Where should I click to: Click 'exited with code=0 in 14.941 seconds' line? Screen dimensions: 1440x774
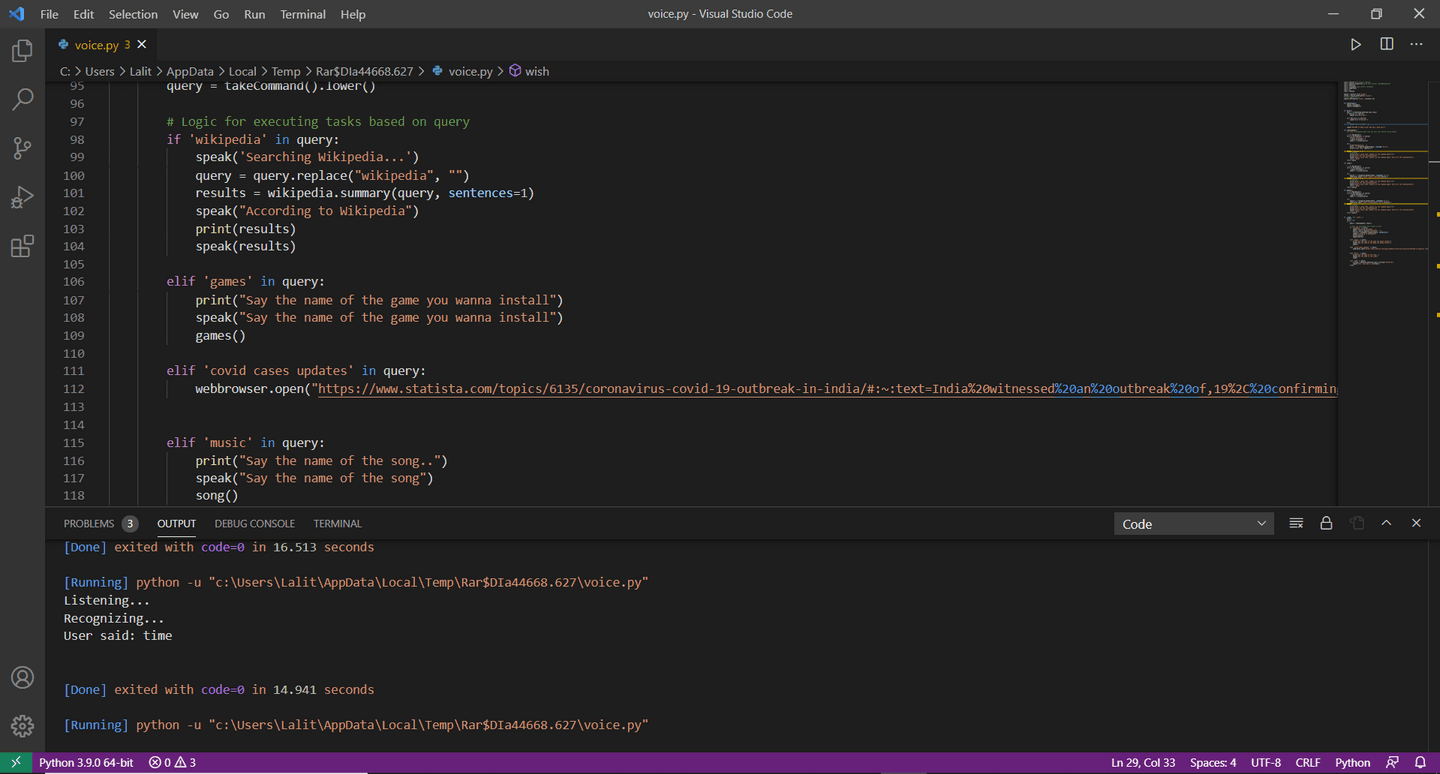pos(244,690)
